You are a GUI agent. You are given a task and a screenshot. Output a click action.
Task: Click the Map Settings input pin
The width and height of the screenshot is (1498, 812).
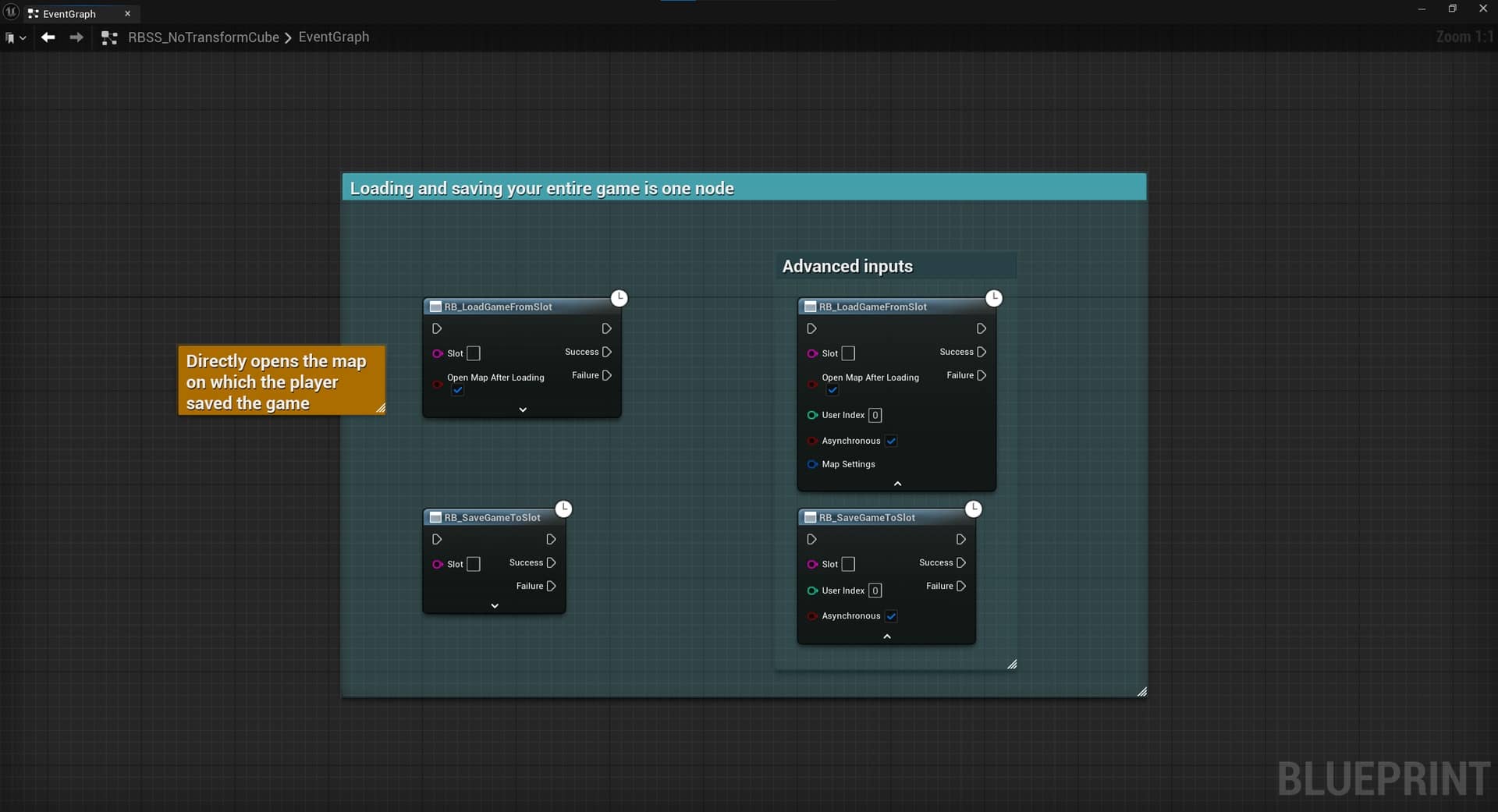tap(812, 464)
